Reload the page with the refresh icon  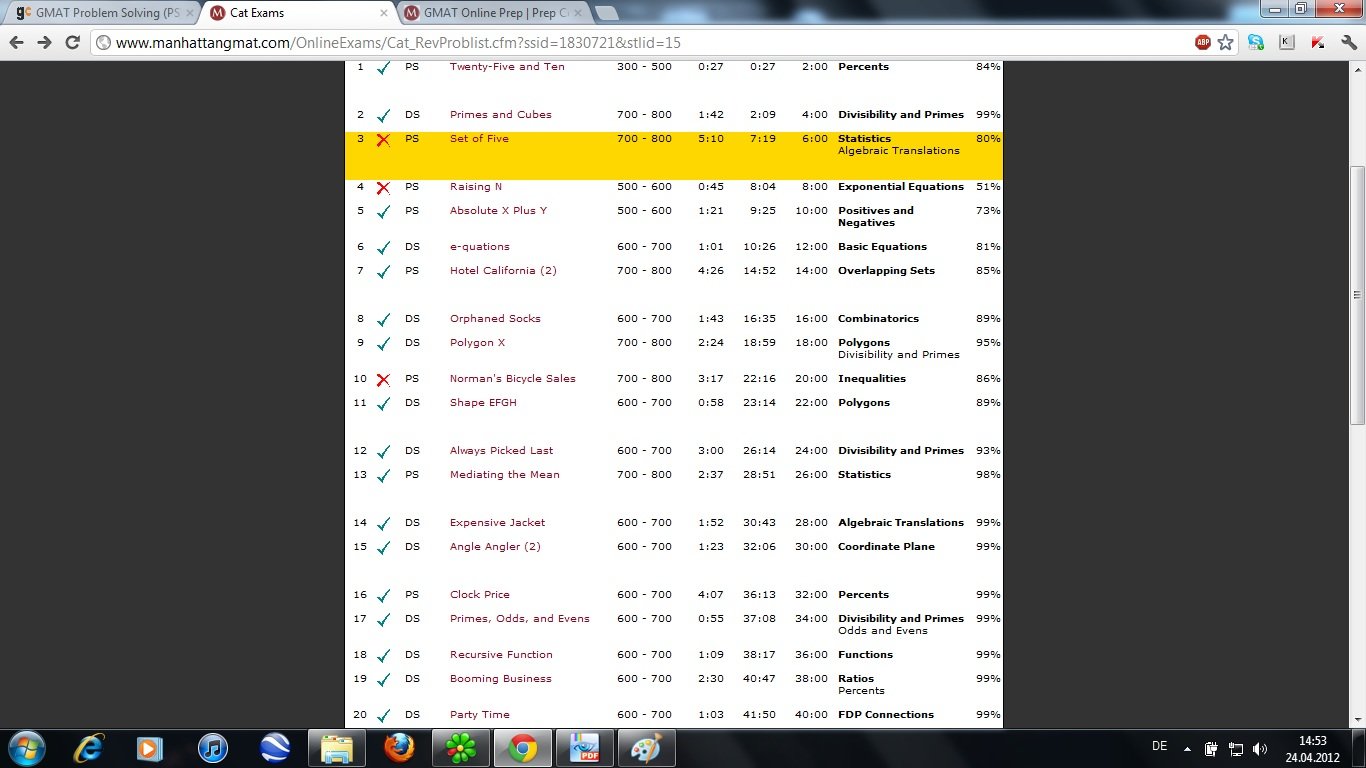point(72,42)
